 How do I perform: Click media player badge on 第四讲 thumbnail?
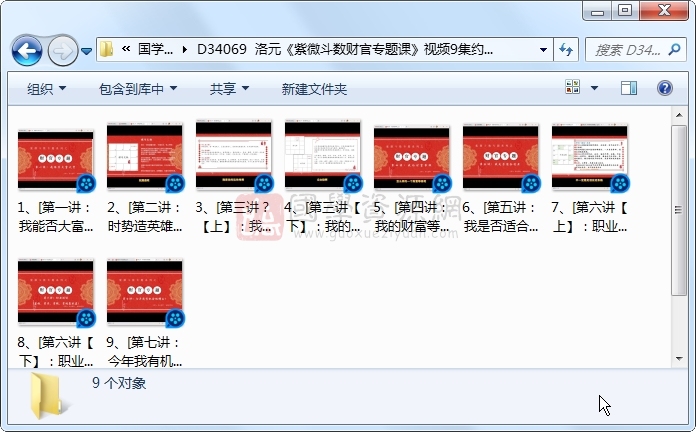click(442, 184)
